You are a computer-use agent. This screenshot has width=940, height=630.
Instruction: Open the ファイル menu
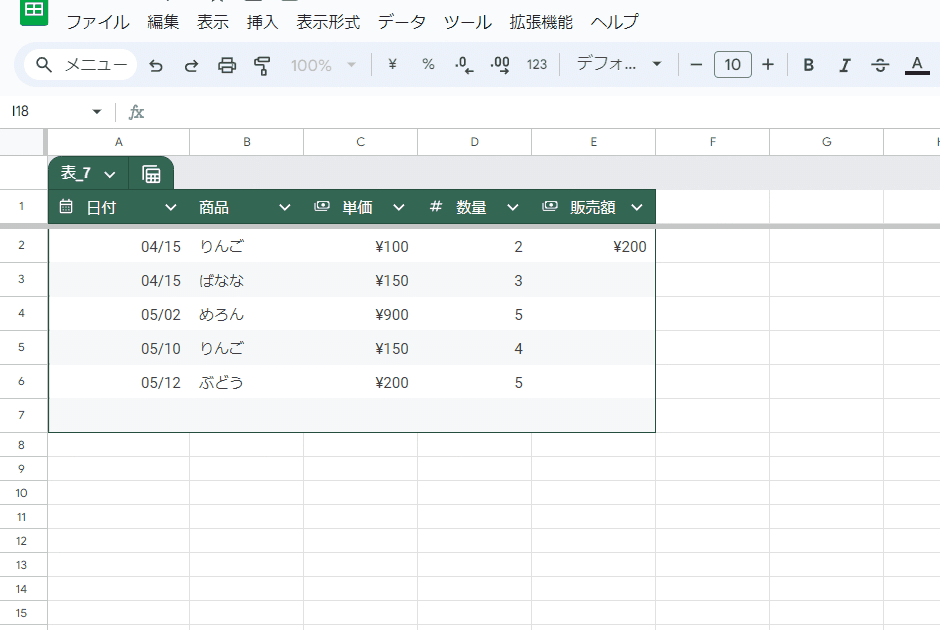point(98,22)
